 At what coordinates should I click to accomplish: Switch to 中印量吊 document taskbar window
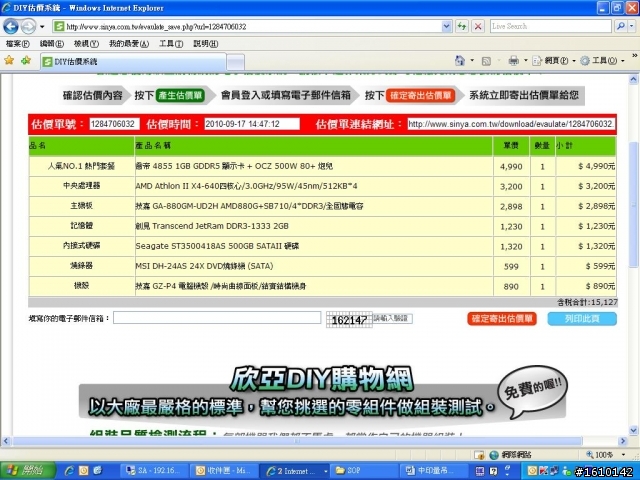[433, 471]
